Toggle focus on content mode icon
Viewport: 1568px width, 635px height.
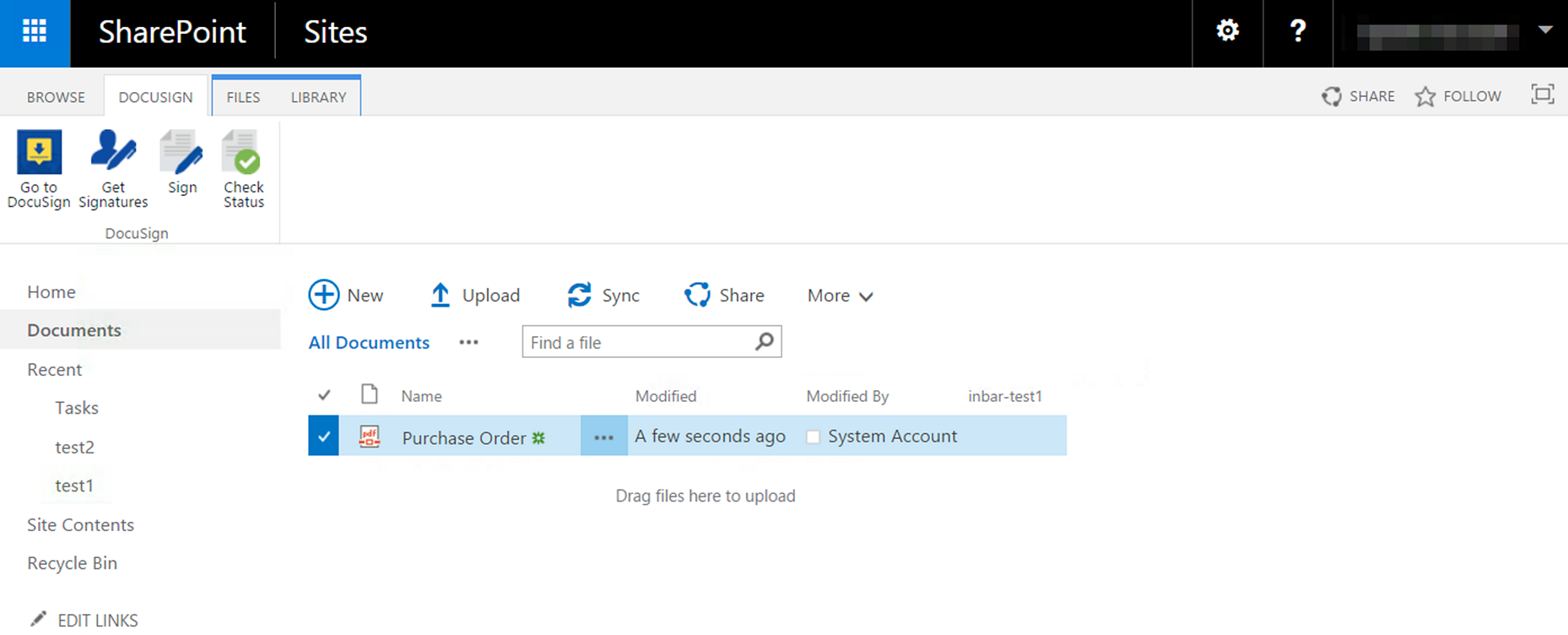pyautogui.click(x=1543, y=95)
